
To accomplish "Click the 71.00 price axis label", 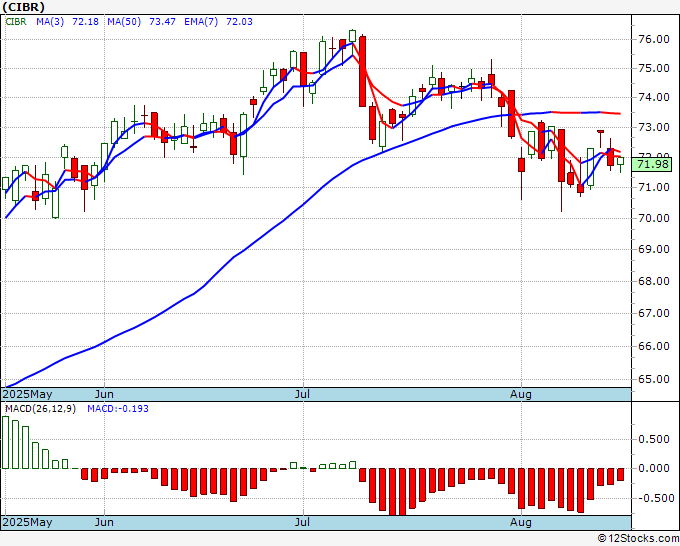I will (654, 187).
